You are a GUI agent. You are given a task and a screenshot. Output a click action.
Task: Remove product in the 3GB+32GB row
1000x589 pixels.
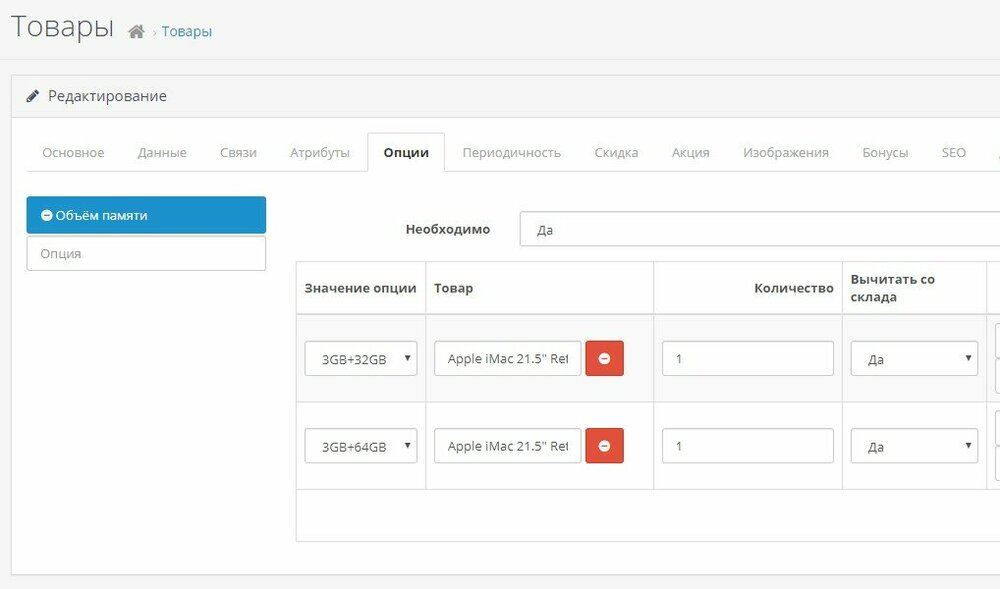coord(605,358)
